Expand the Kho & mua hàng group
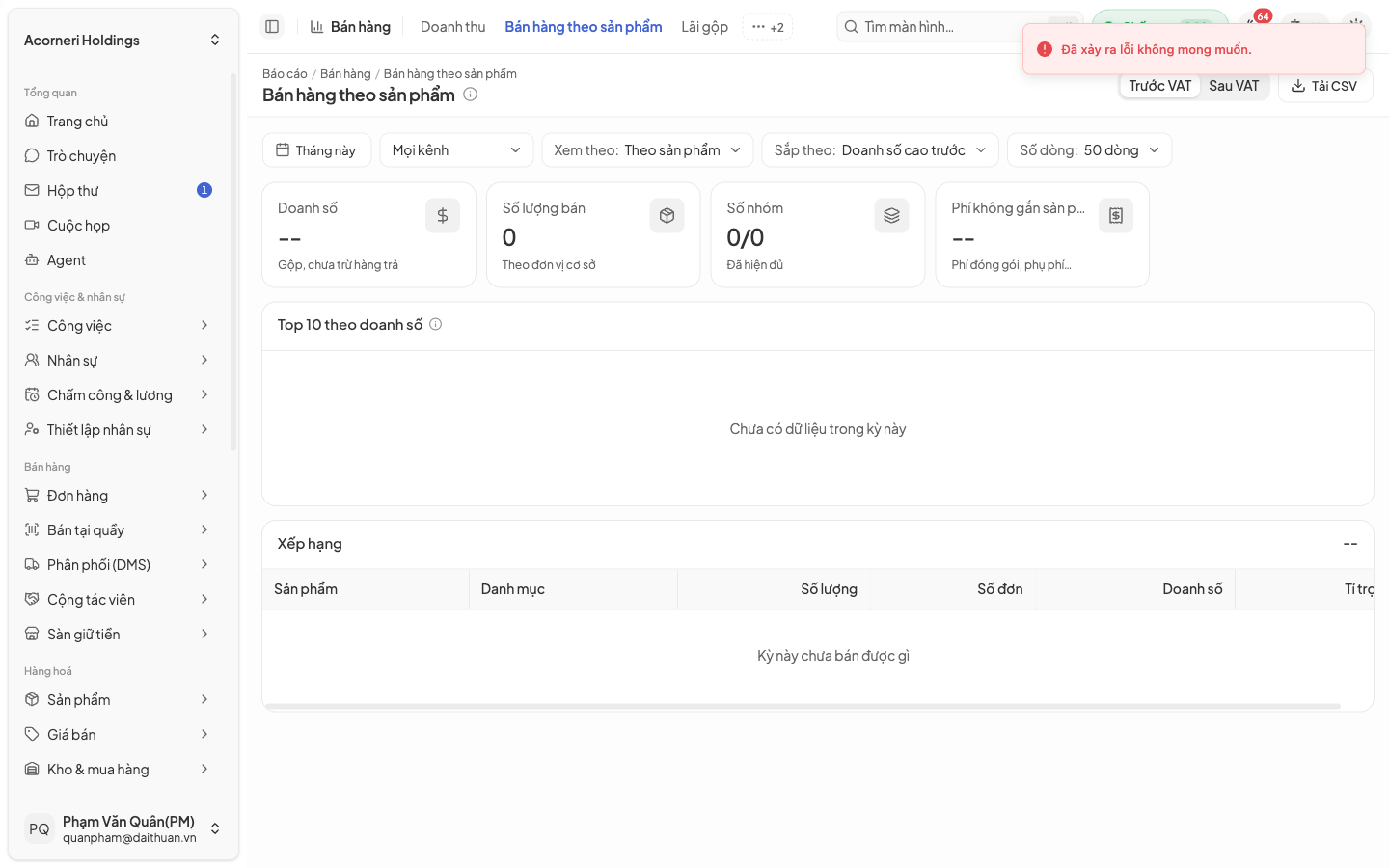The height and width of the screenshot is (868, 1389). point(120,770)
